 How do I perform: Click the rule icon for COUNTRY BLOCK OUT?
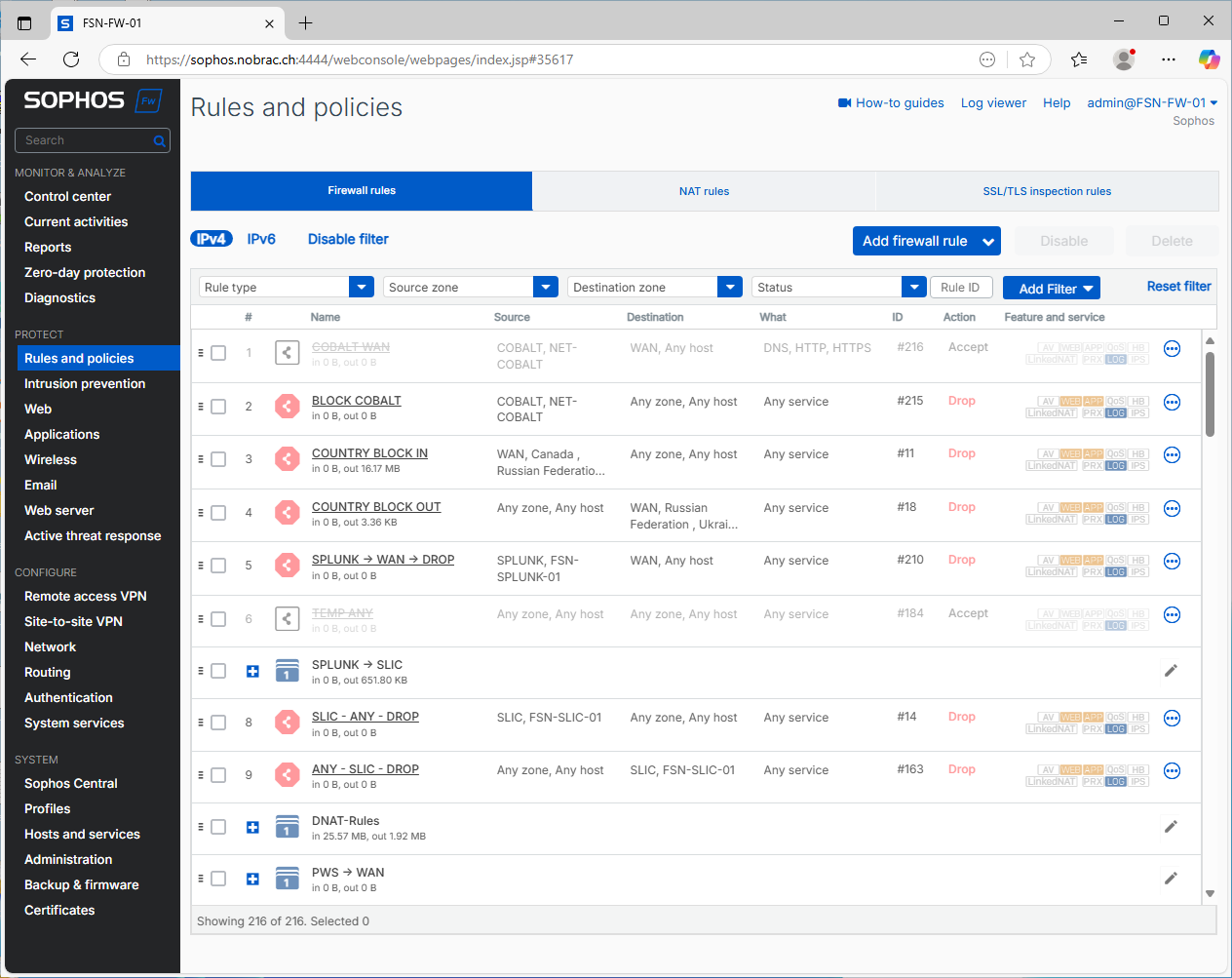(x=287, y=512)
